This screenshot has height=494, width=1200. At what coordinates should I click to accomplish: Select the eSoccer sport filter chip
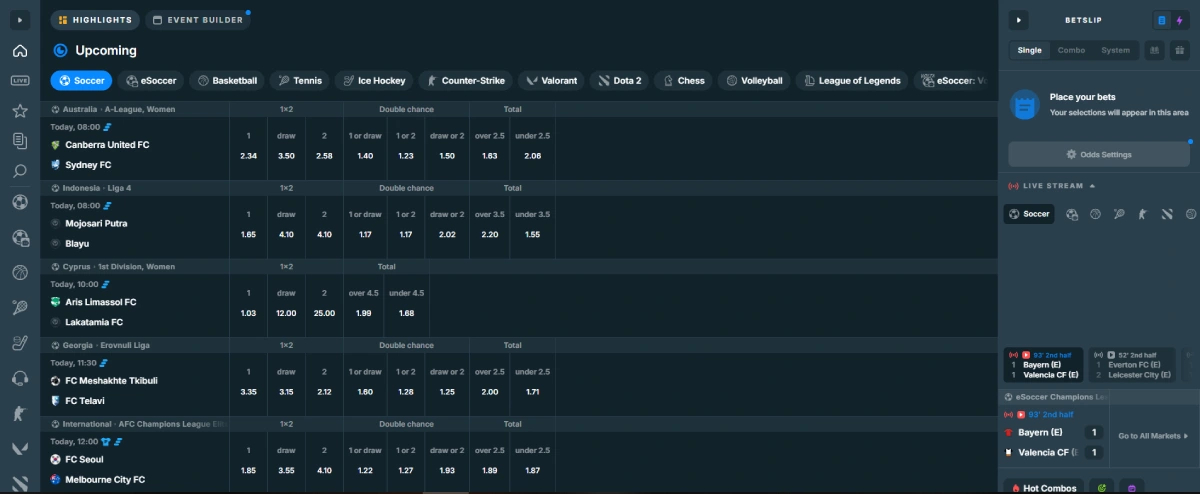[149, 81]
